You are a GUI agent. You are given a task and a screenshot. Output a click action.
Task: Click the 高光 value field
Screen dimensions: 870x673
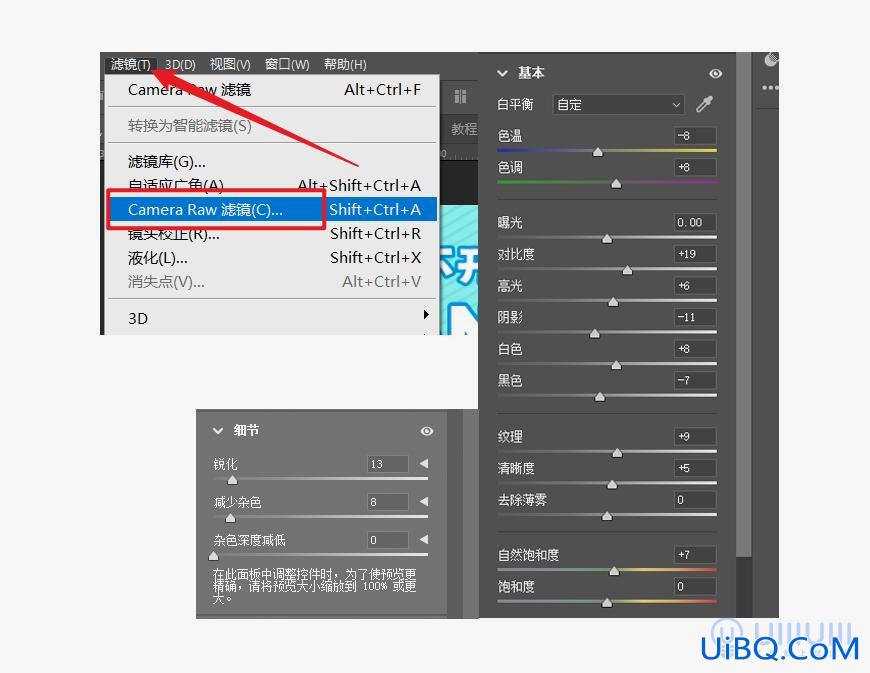[695, 285]
